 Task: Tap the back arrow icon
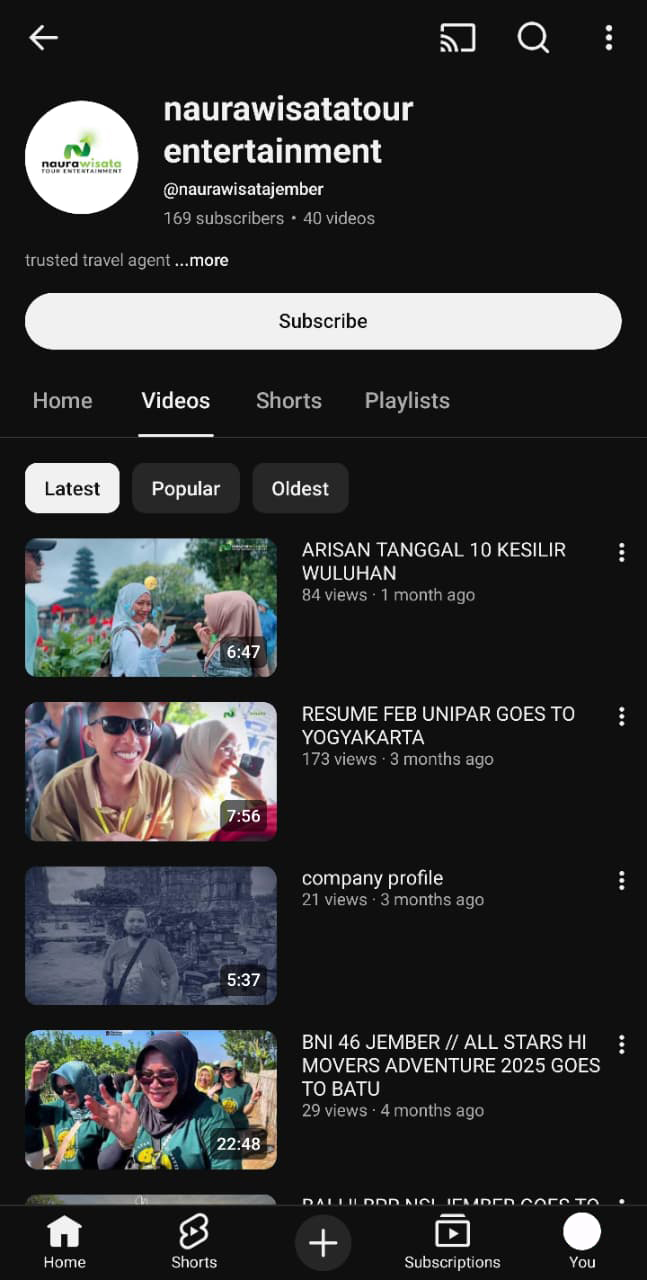pyautogui.click(x=43, y=38)
